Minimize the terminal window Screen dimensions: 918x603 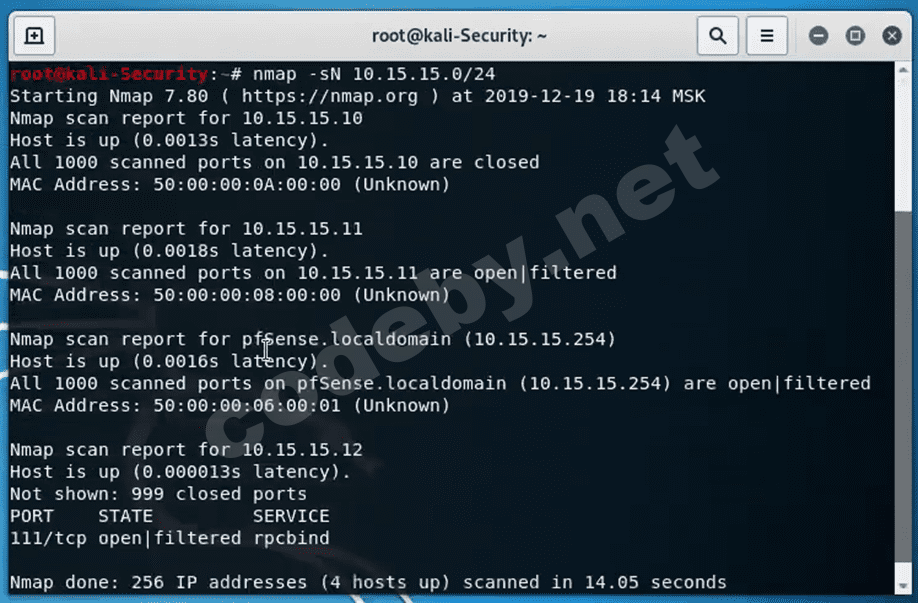point(819,36)
